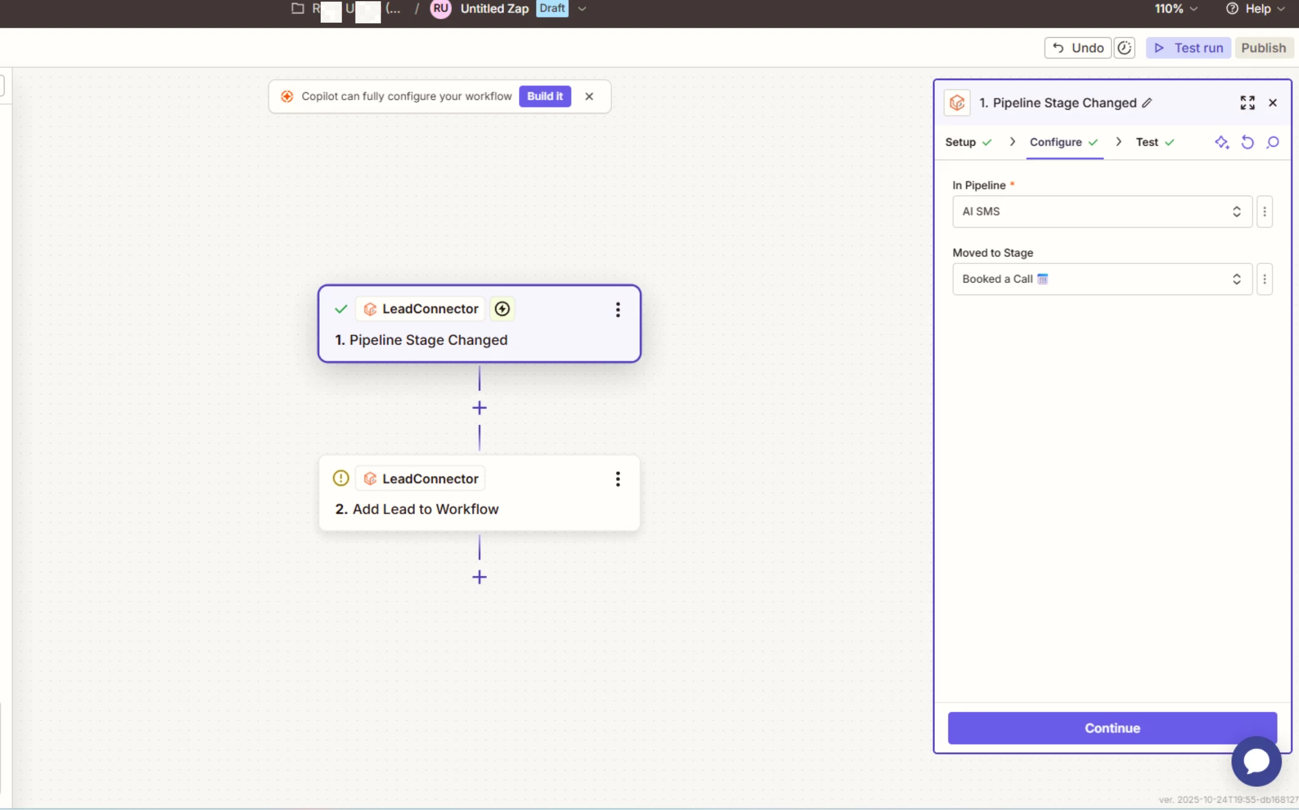This screenshot has height=810, width=1299.
Task: Open the chat support bubble
Action: (x=1256, y=761)
